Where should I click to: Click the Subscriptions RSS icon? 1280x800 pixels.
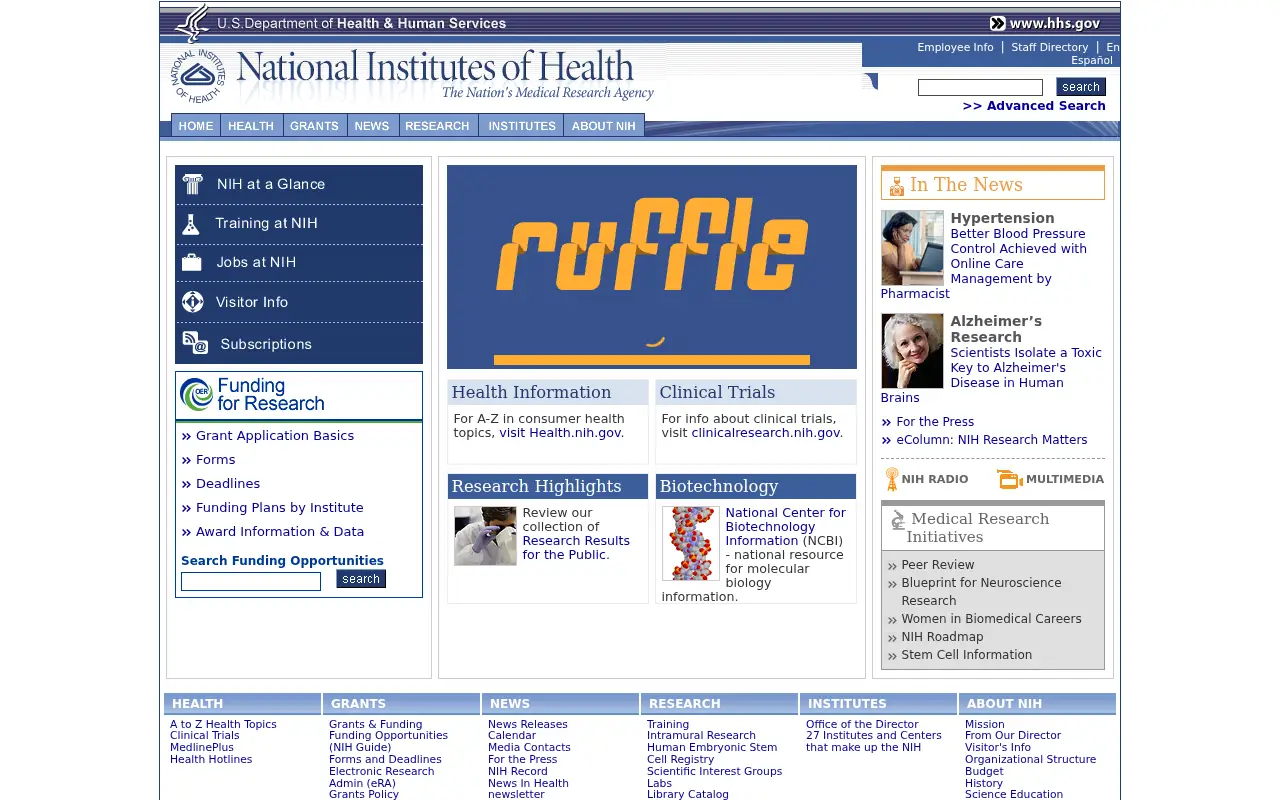[195, 343]
